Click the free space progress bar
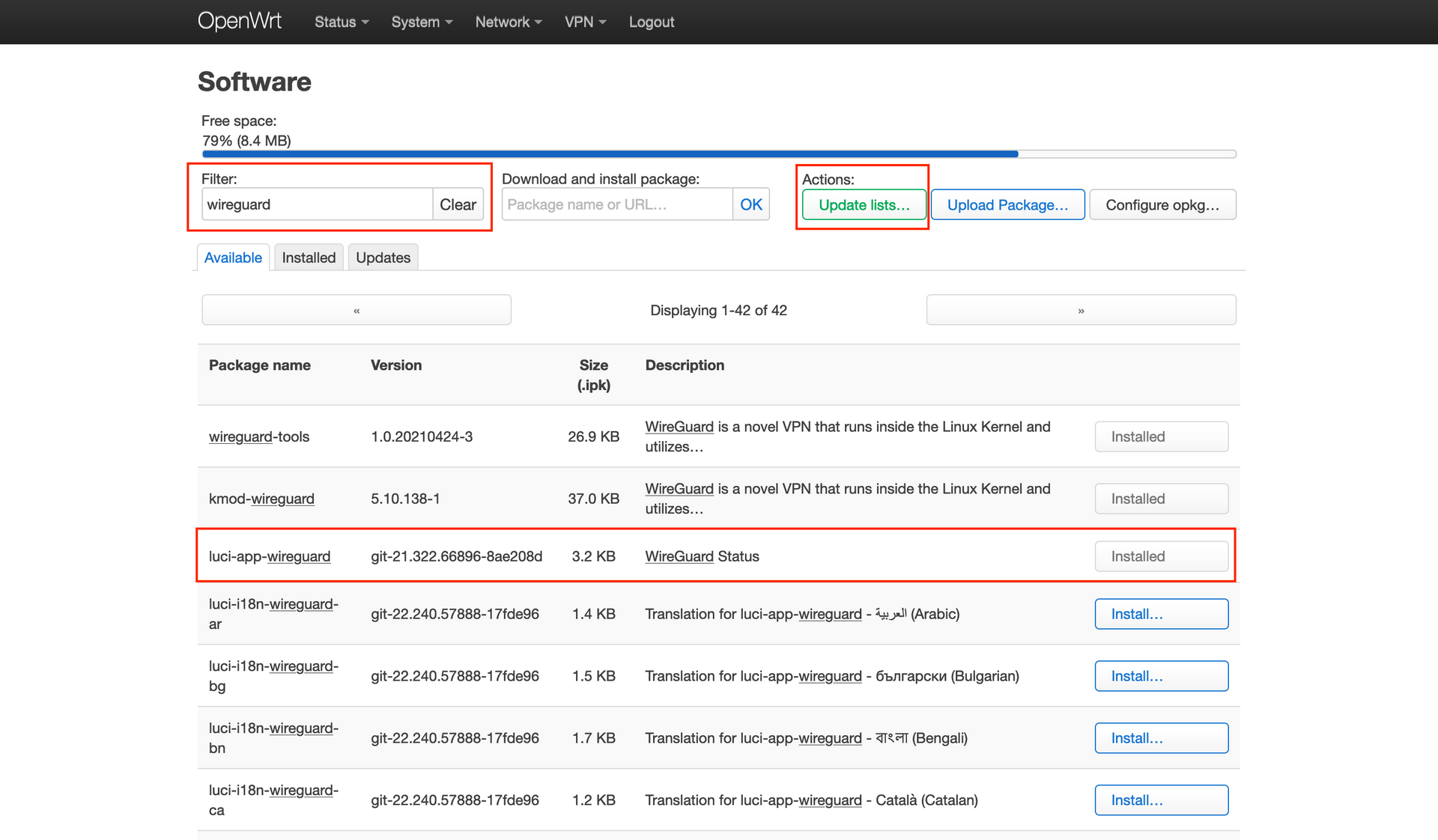 [x=718, y=154]
